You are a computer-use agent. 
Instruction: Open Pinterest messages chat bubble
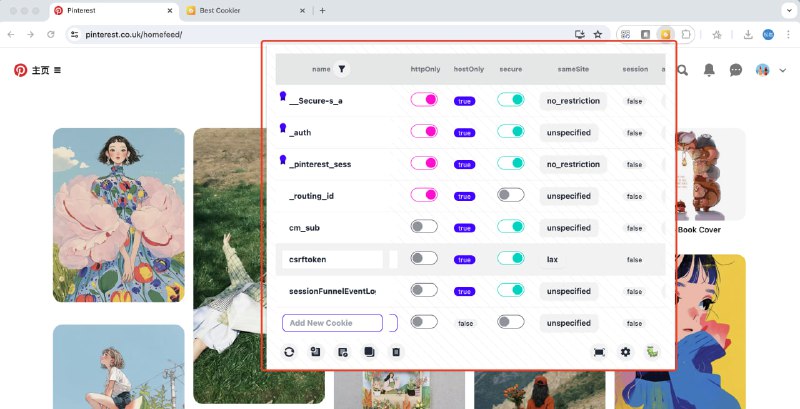pyautogui.click(x=736, y=70)
